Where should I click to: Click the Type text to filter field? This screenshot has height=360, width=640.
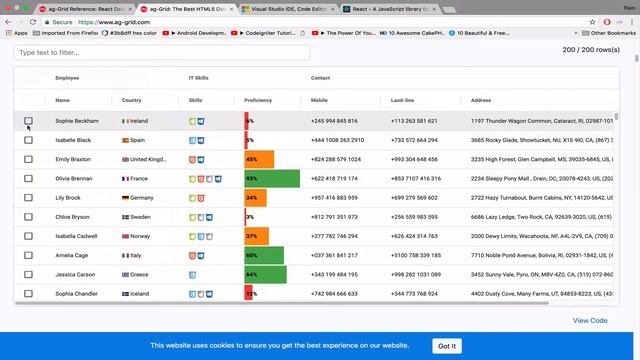(162, 53)
